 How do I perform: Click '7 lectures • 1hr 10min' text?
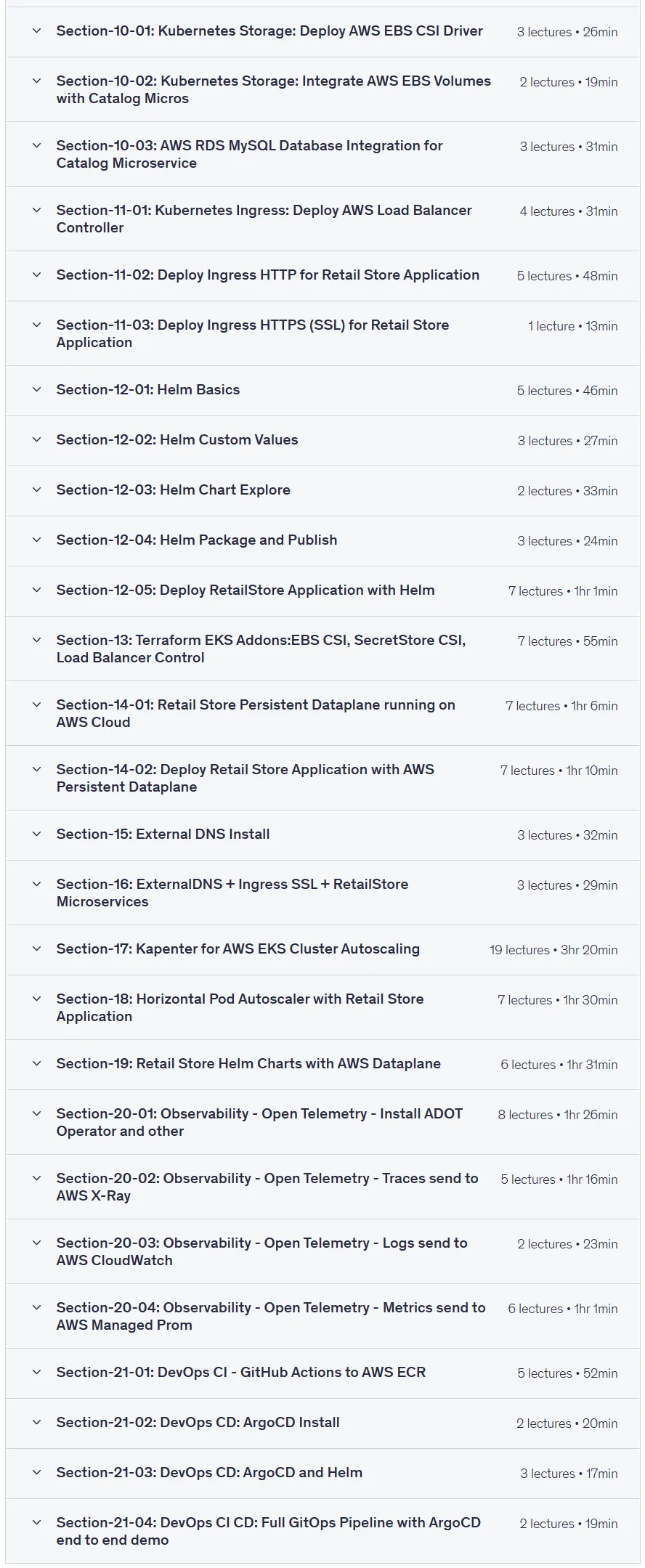point(559,771)
